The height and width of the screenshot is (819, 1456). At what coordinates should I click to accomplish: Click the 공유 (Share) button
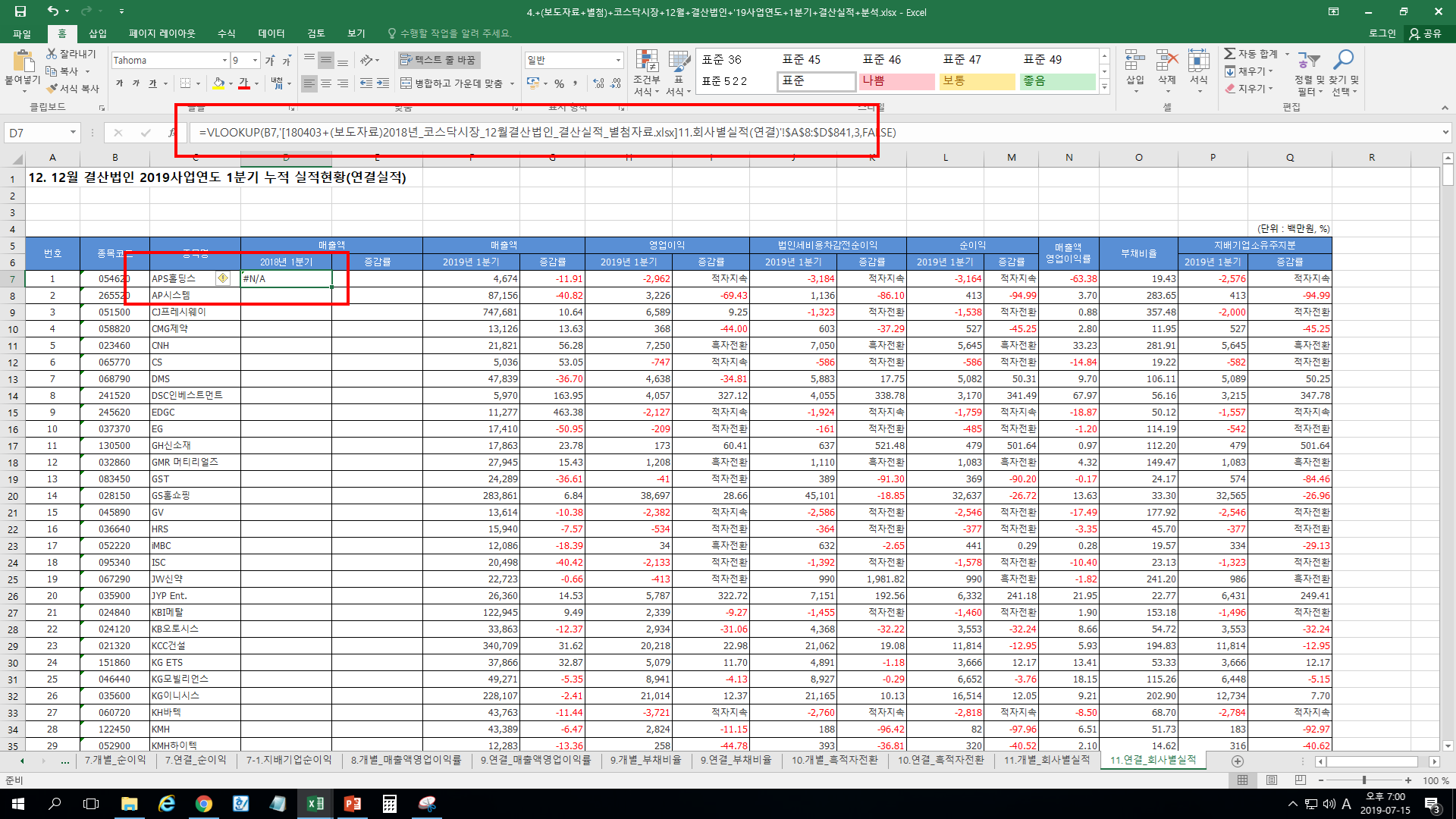tap(1426, 33)
